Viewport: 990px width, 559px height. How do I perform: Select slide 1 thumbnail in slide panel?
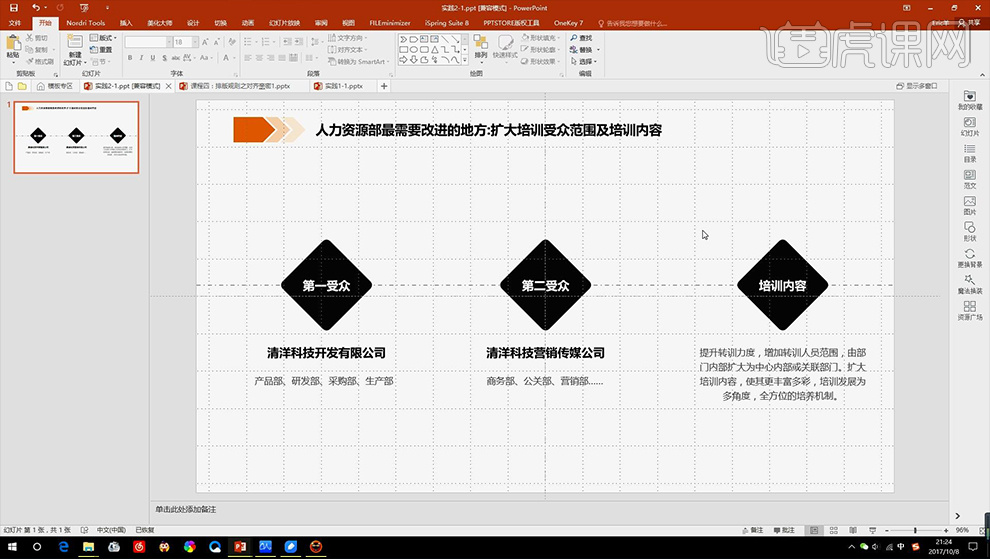[76, 137]
